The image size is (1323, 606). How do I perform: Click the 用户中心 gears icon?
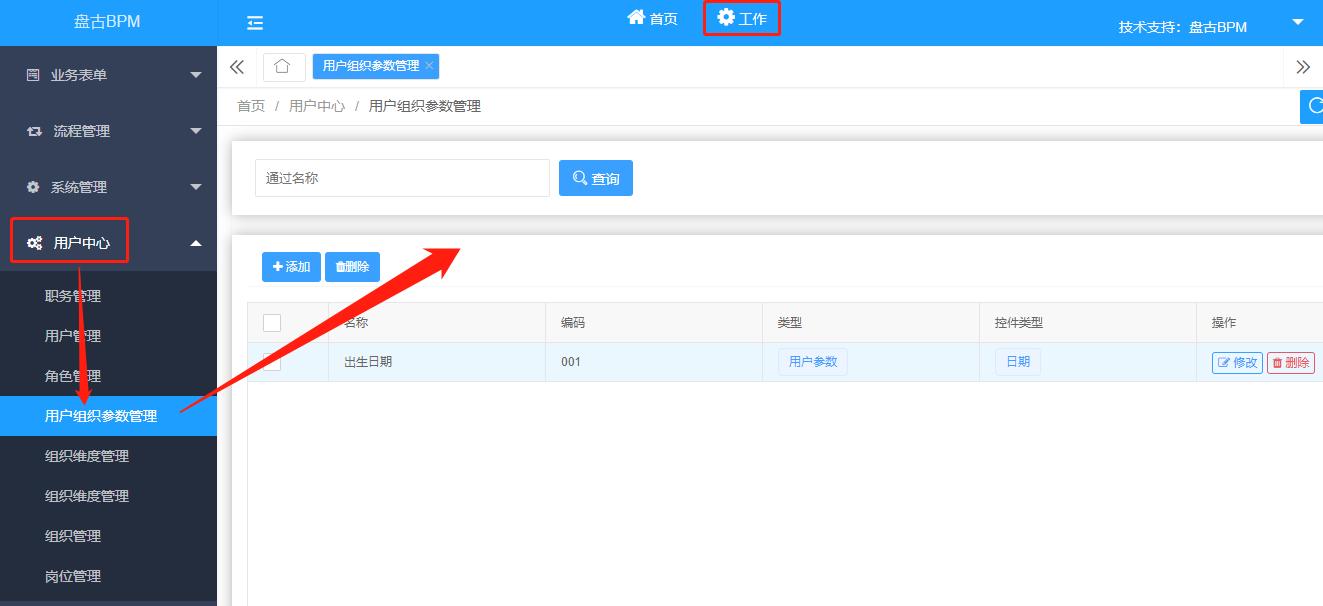pyautogui.click(x=34, y=243)
